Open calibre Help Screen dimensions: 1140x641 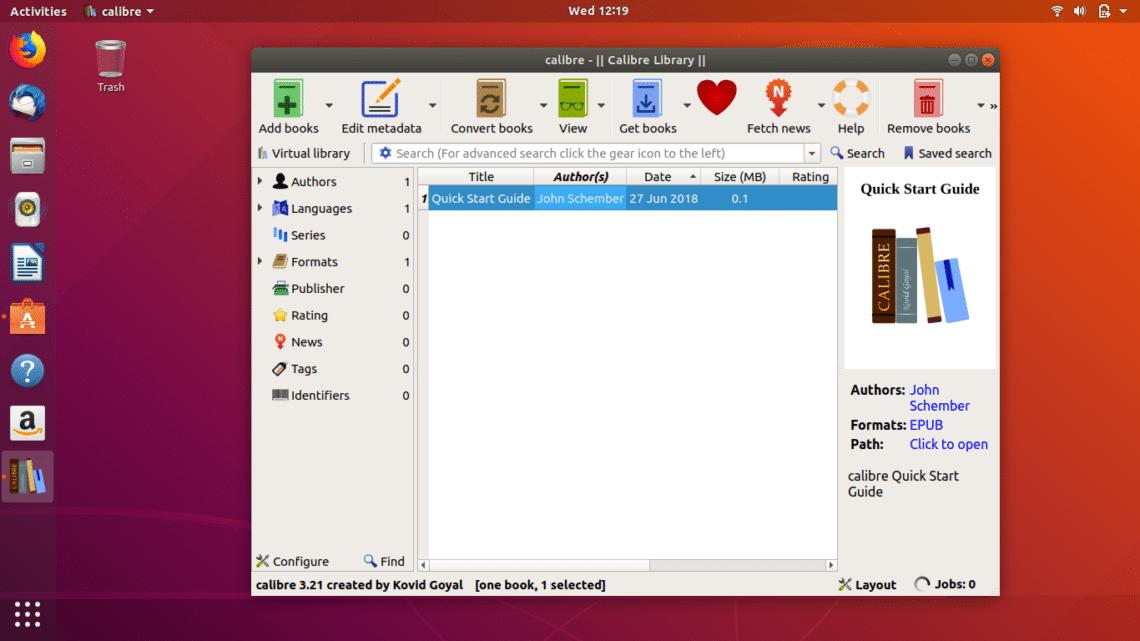(850, 98)
